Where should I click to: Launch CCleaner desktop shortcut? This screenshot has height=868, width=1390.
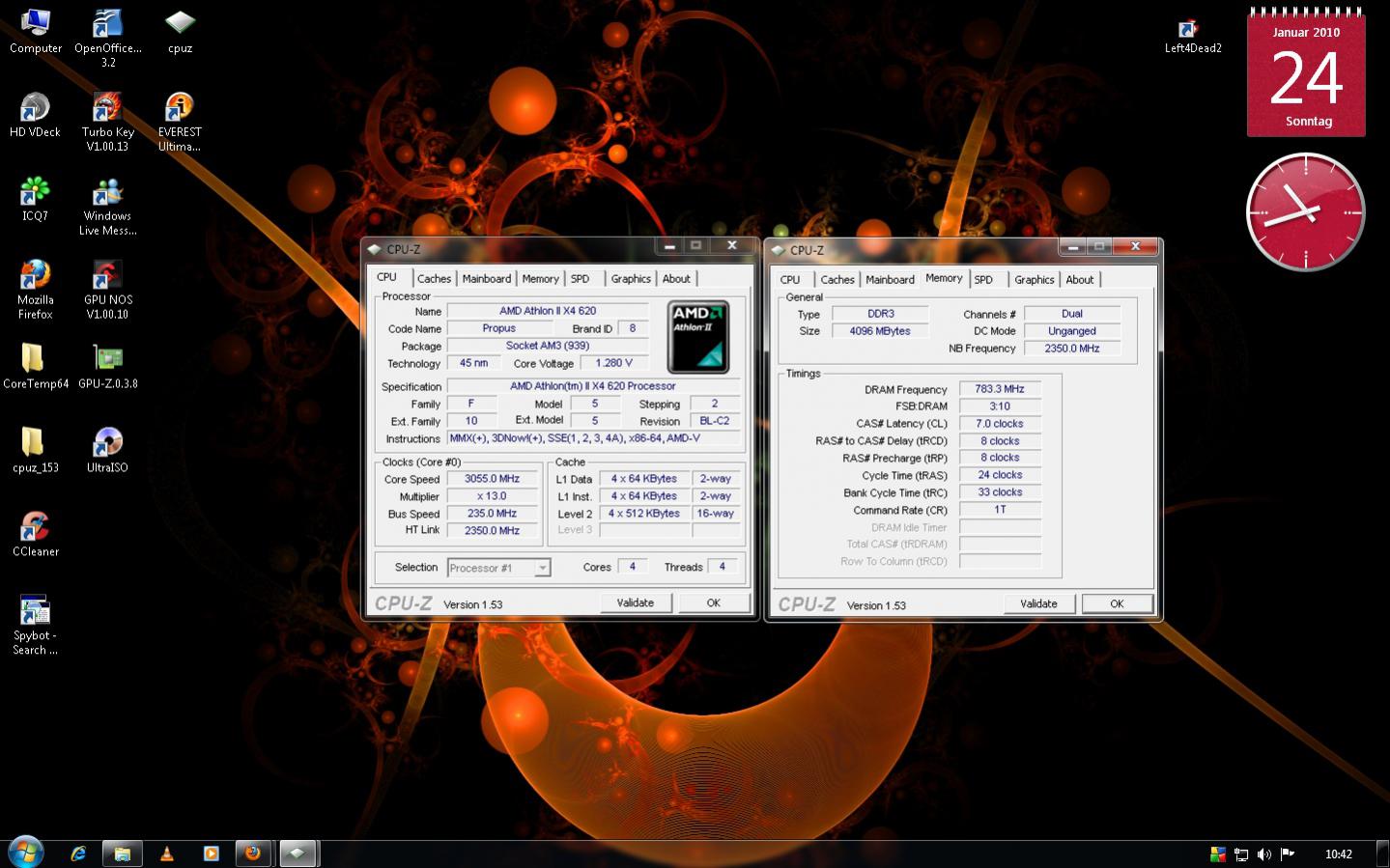35,534
